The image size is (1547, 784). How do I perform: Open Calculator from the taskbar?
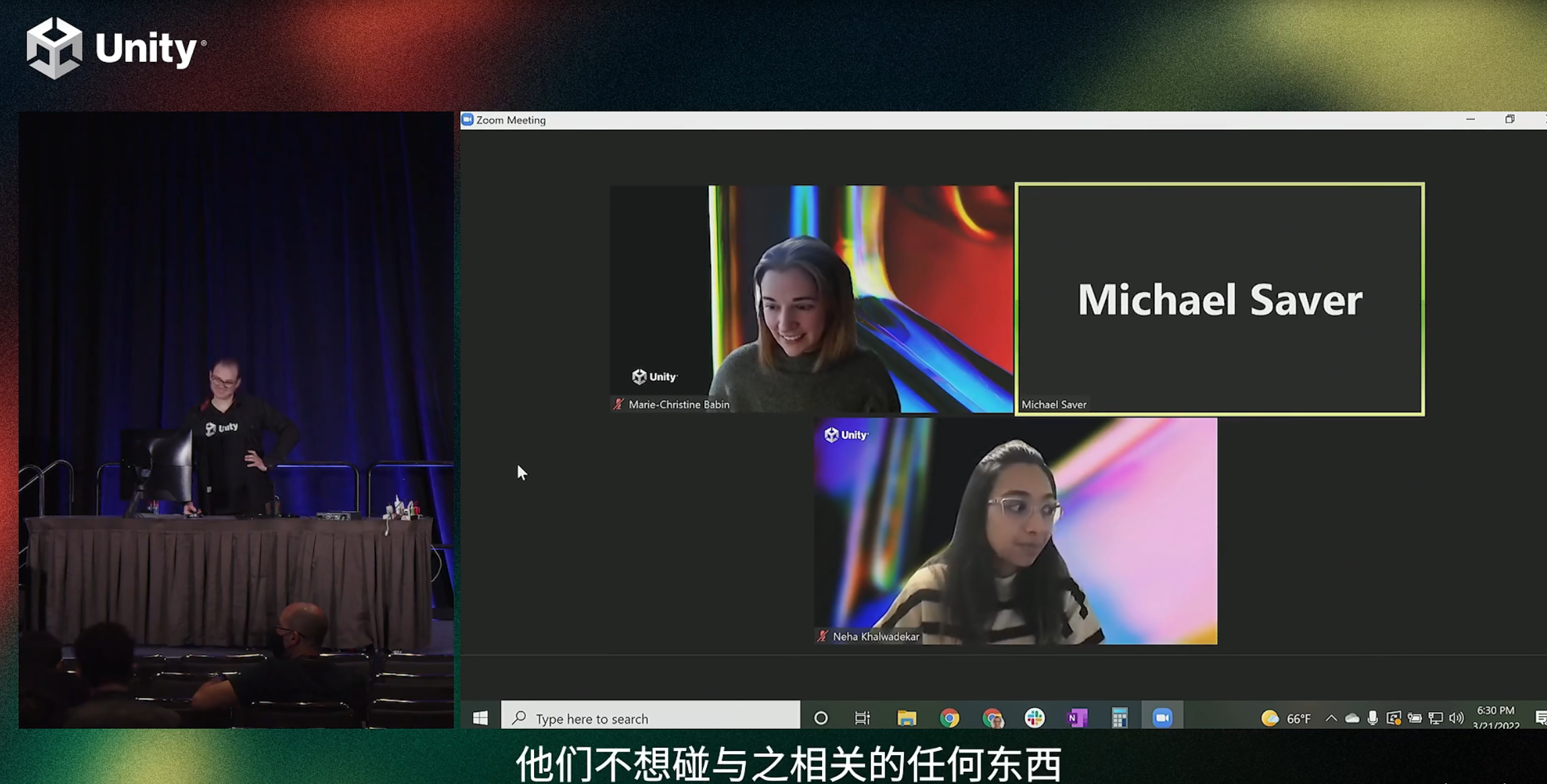point(1119,718)
